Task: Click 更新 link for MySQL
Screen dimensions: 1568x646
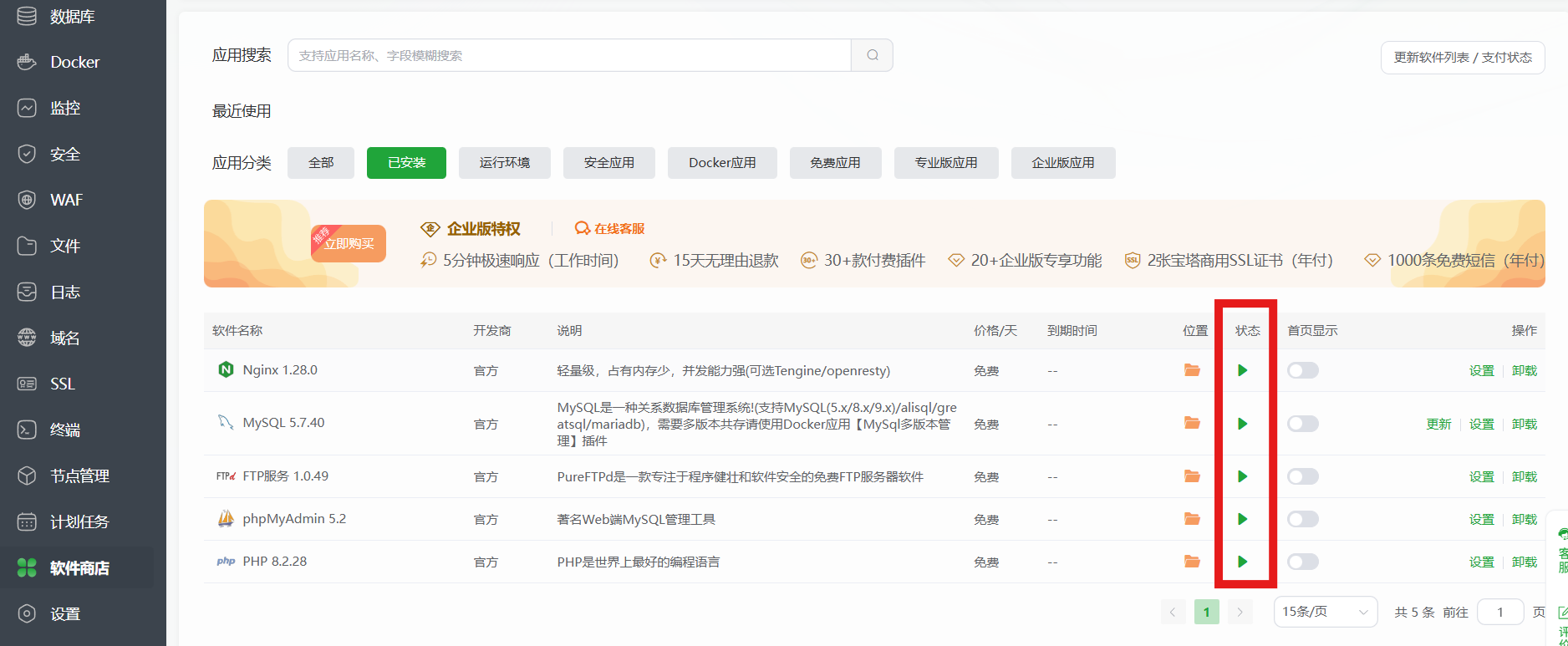Action: click(x=1438, y=424)
